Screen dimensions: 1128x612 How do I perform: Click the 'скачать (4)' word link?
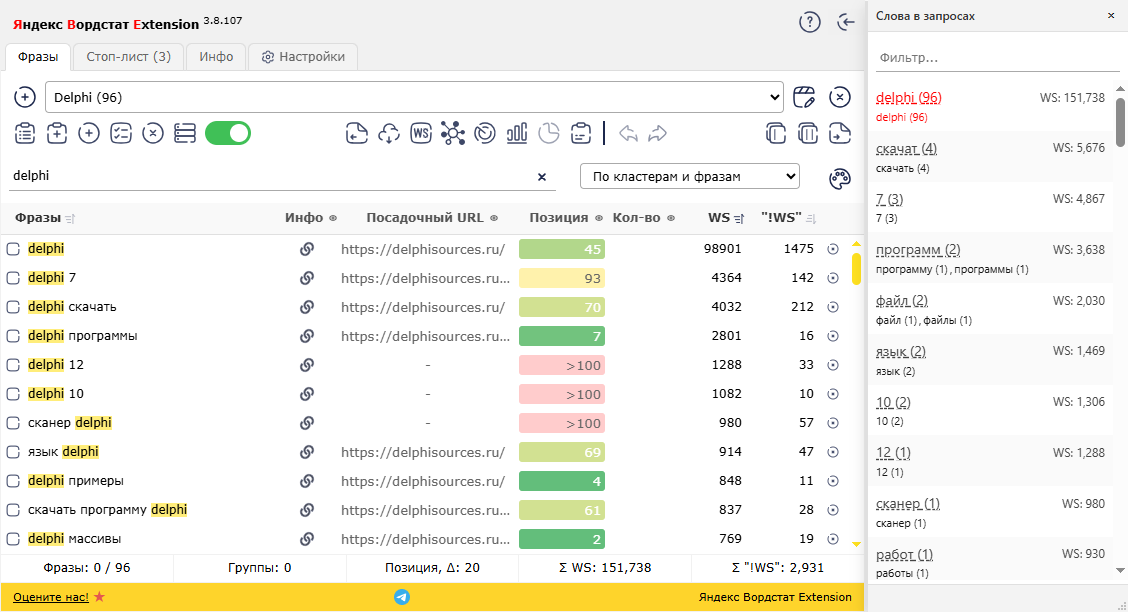(x=906, y=149)
